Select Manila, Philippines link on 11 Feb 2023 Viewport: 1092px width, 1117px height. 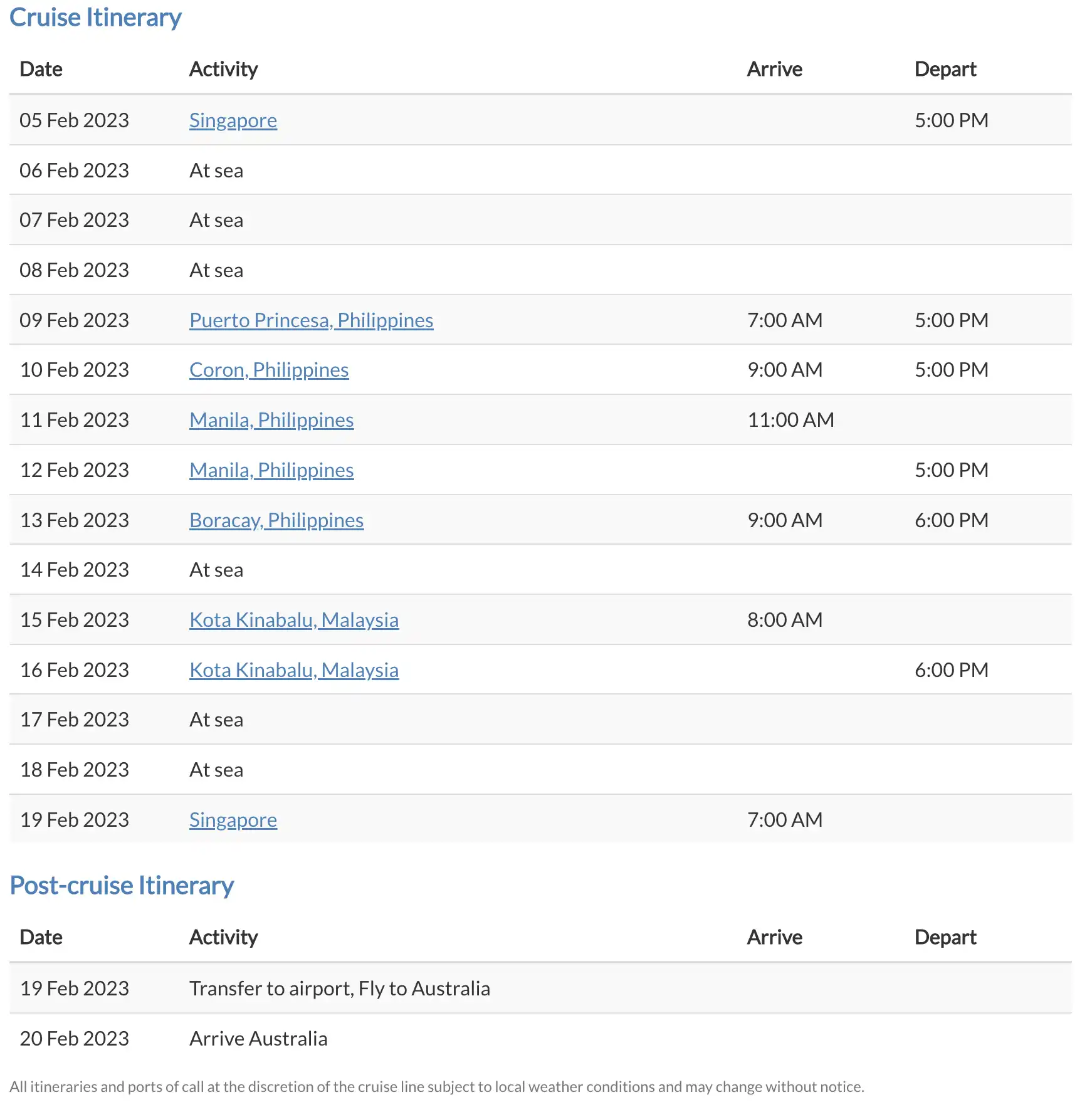tap(271, 420)
